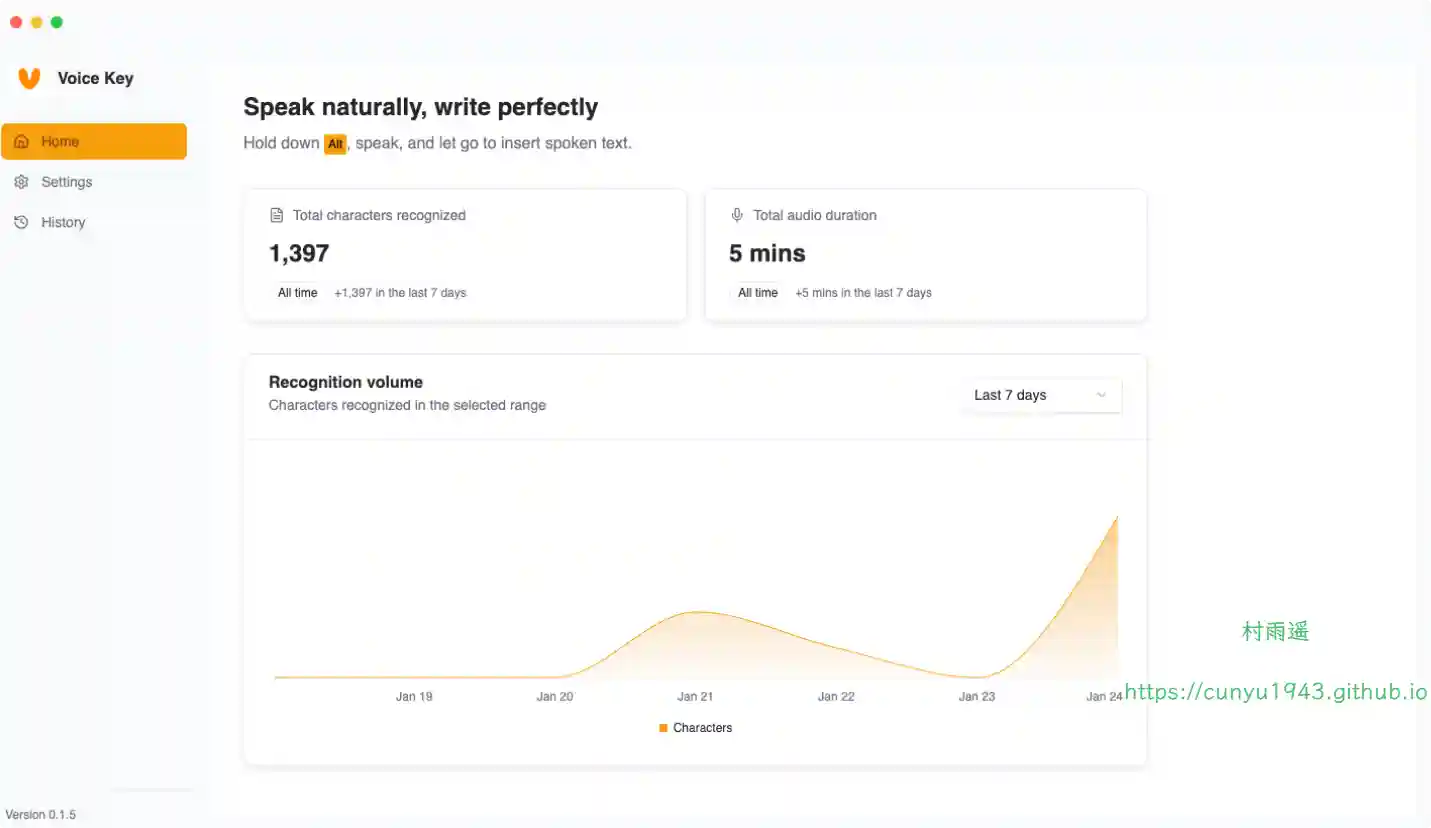Click the document icon beside Total characters
The width and height of the screenshot is (1431, 828).
click(x=277, y=215)
